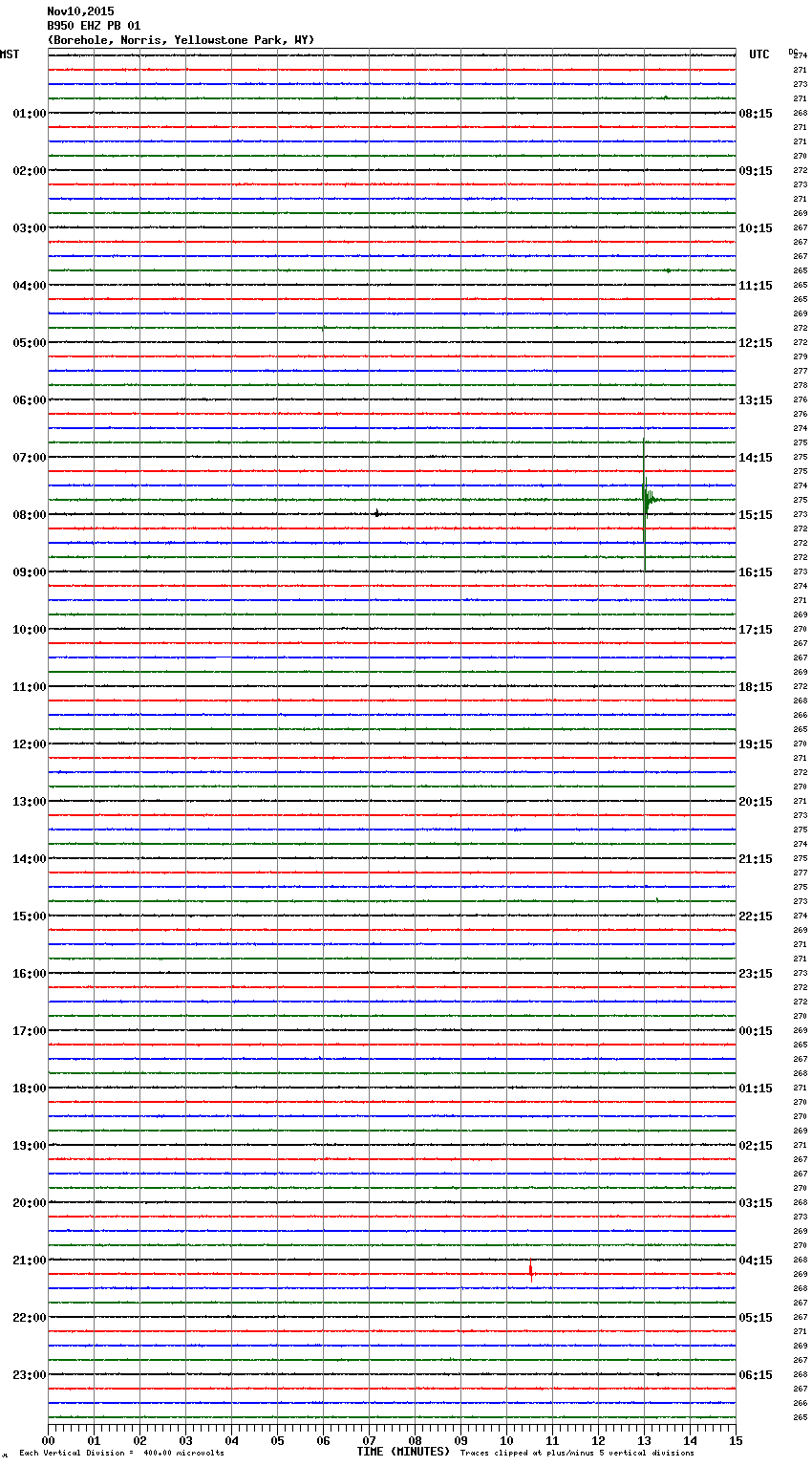Click the UTC timezone label
Viewport: 812px width, 1466px height.
(x=759, y=54)
